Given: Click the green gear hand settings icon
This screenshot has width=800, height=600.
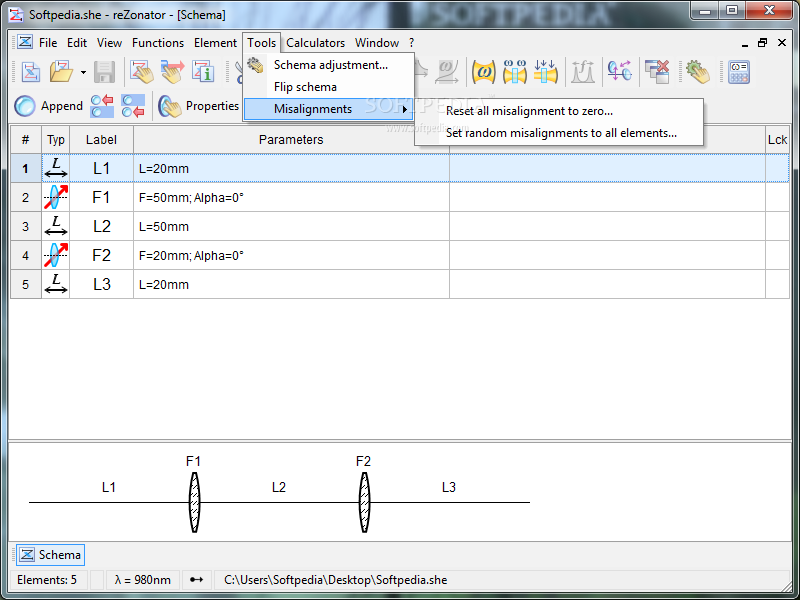Looking at the screenshot, I should pos(697,72).
